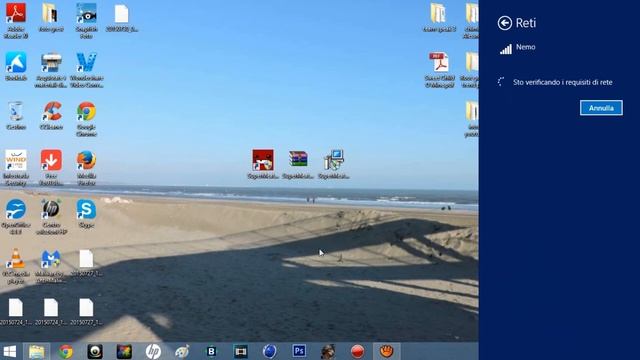Go back using the Reti arrow
The image size is (640, 360).
pyautogui.click(x=504, y=23)
